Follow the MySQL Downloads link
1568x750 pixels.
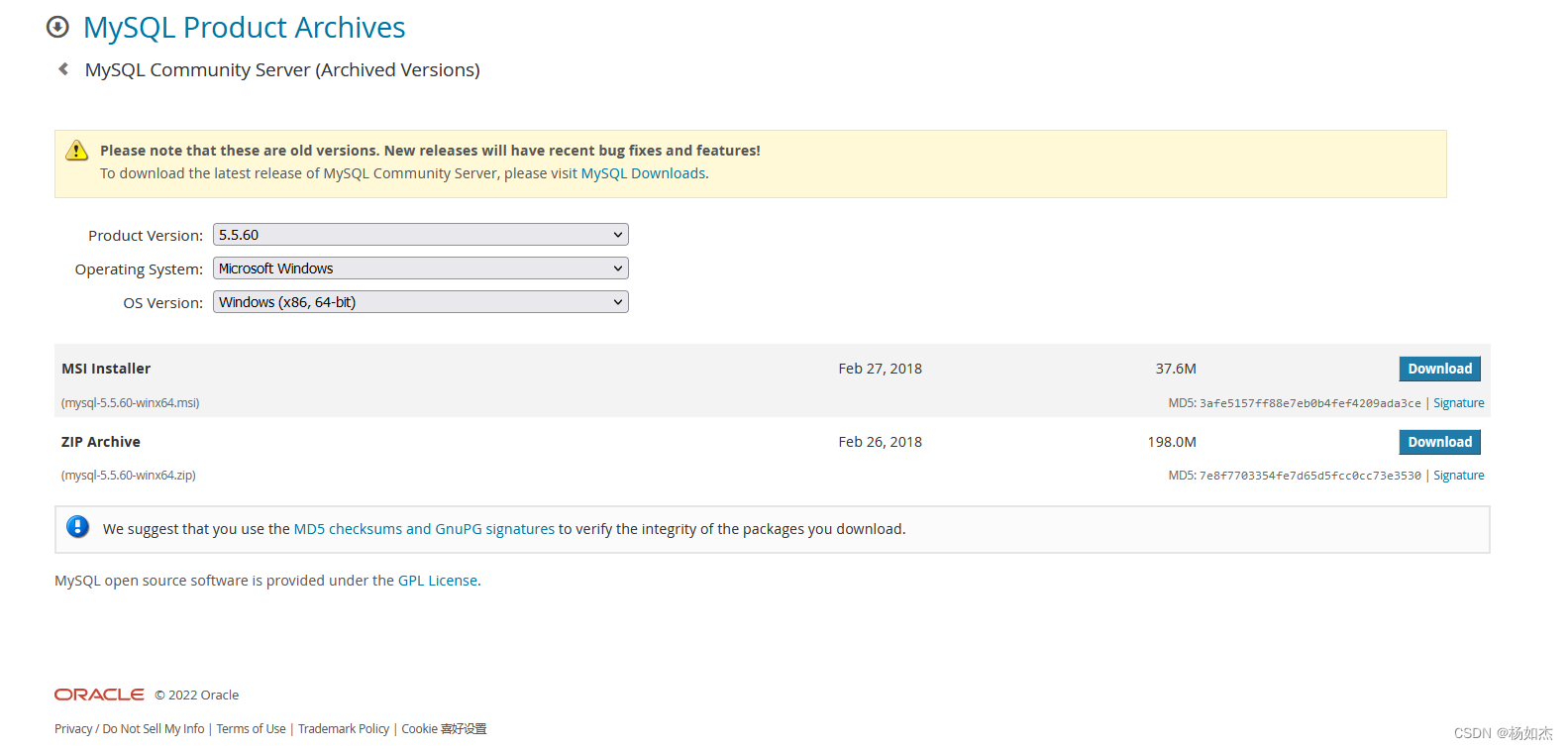(643, 173)
